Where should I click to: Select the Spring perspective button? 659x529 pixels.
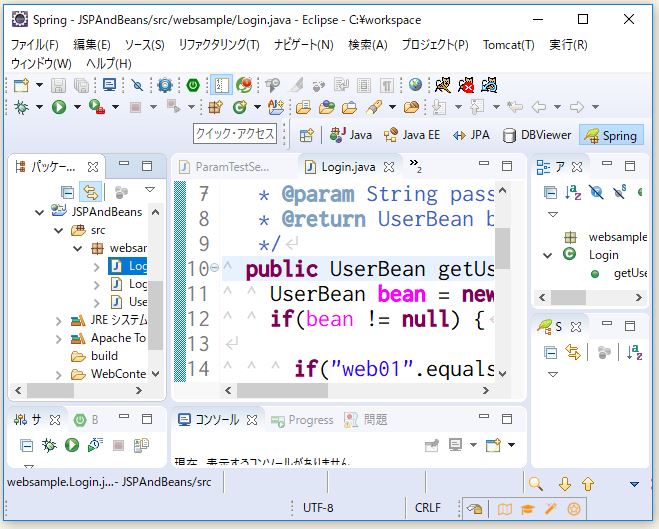[611, 135]
